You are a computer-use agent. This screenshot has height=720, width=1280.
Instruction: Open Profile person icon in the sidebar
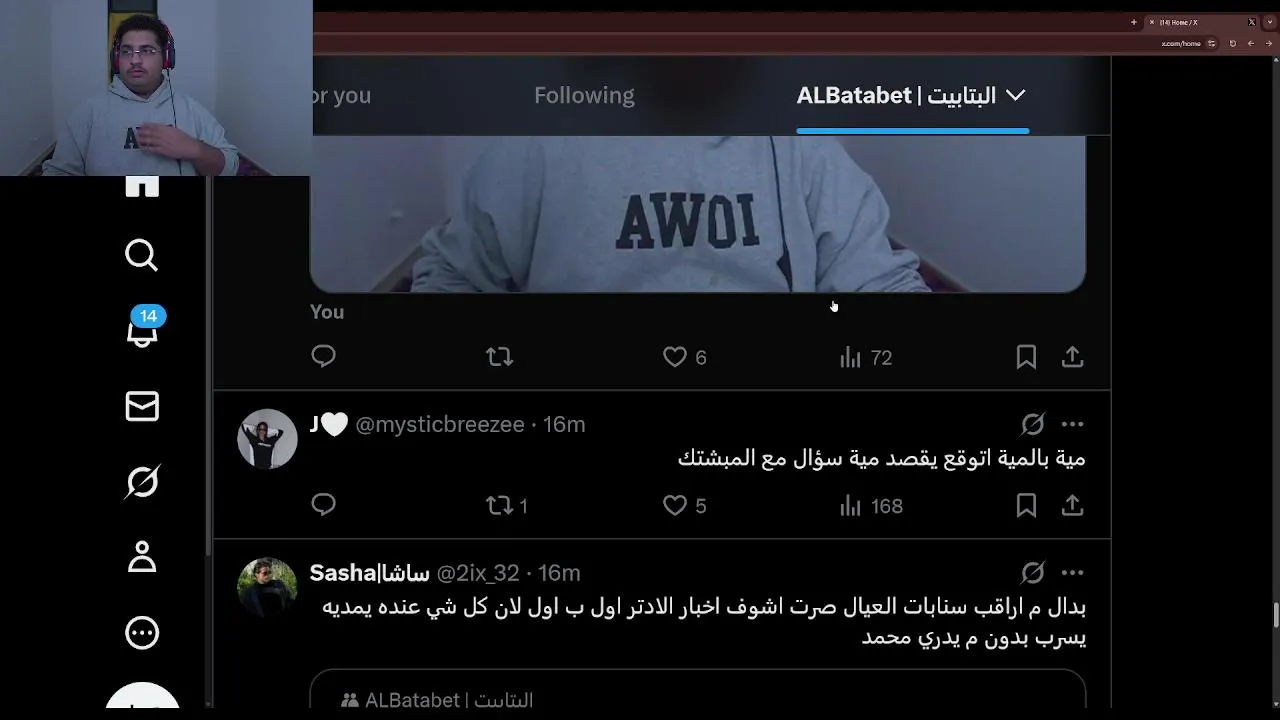[x=142, y=557]
